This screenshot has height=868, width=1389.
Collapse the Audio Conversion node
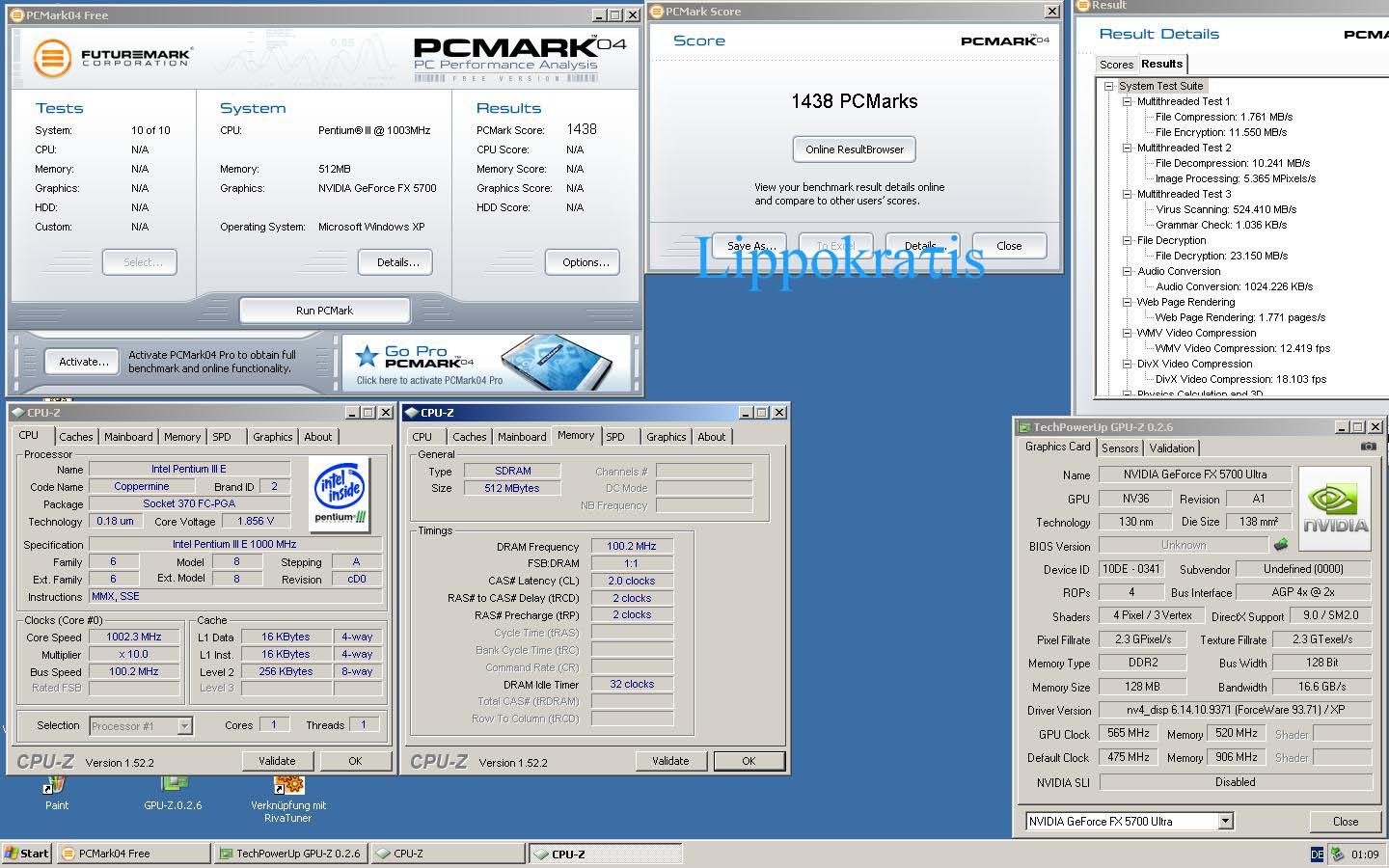pos(1127,271)
